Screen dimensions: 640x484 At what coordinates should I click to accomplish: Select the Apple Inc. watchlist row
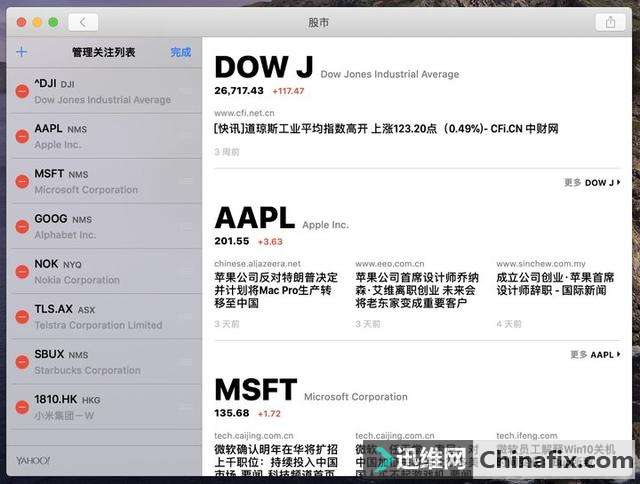(104, 136)
